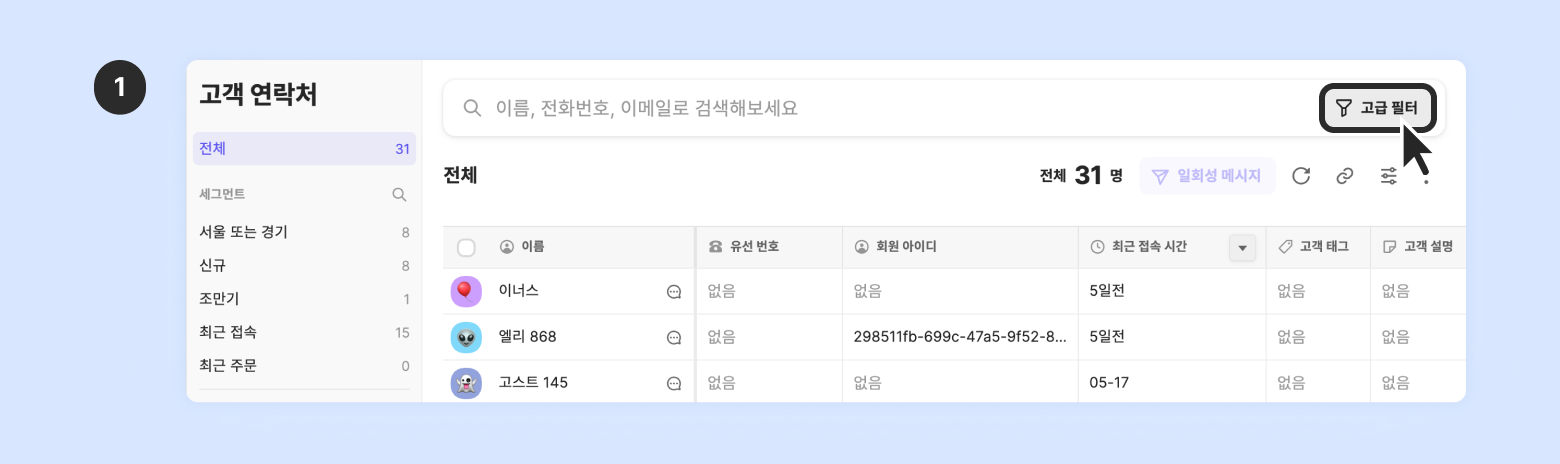Toggle the select-all checkbox in table header
The width and height of the screenshot is (1560, 464).
tap(466, 247)
